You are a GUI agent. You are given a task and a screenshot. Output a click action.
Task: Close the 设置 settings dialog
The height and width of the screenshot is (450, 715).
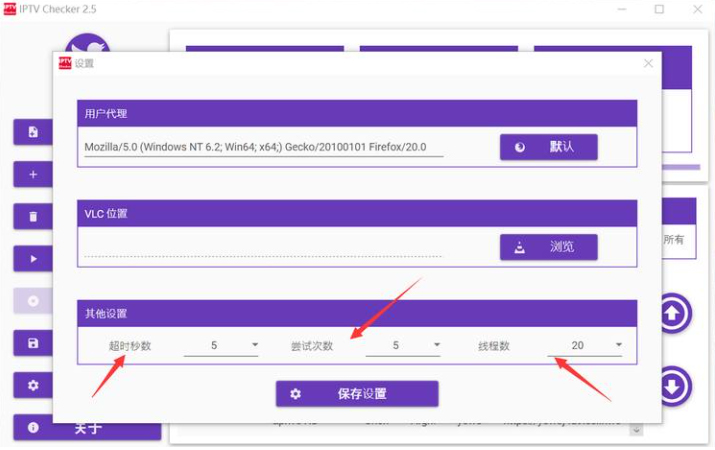pyautogui.click(x=648, y=63)
